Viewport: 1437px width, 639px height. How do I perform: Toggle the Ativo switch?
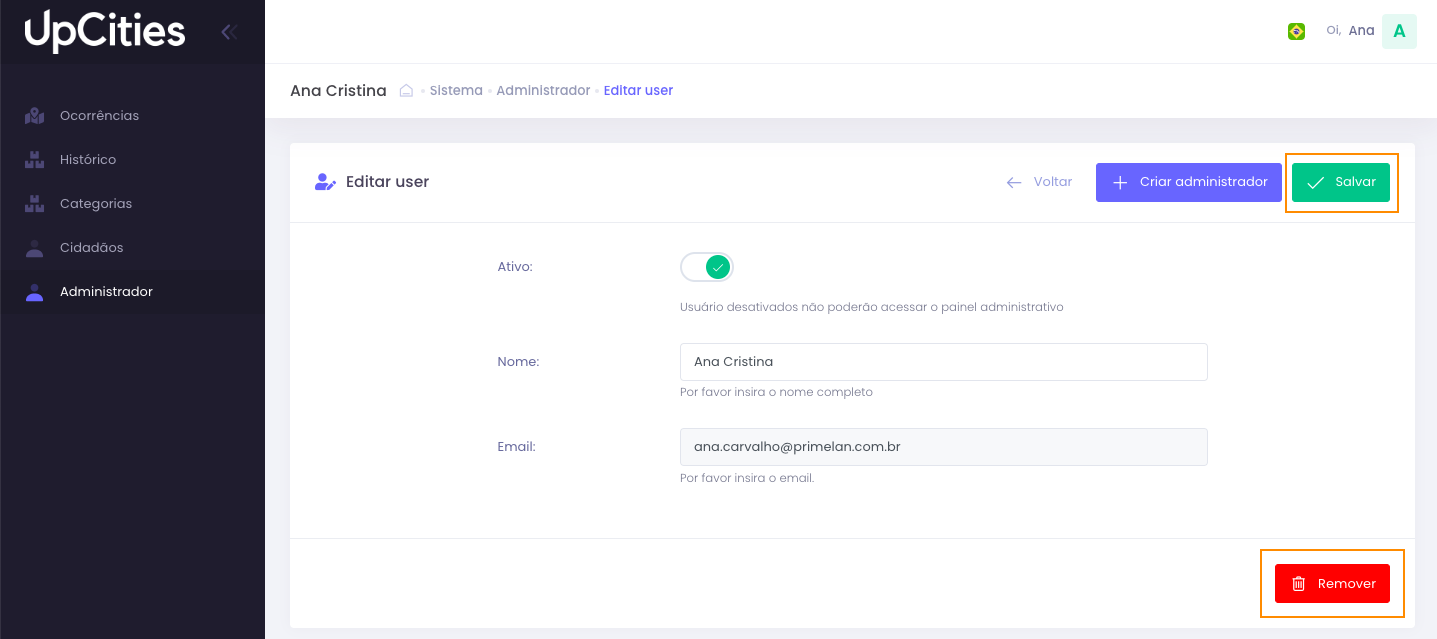click(x=707, y=267)
